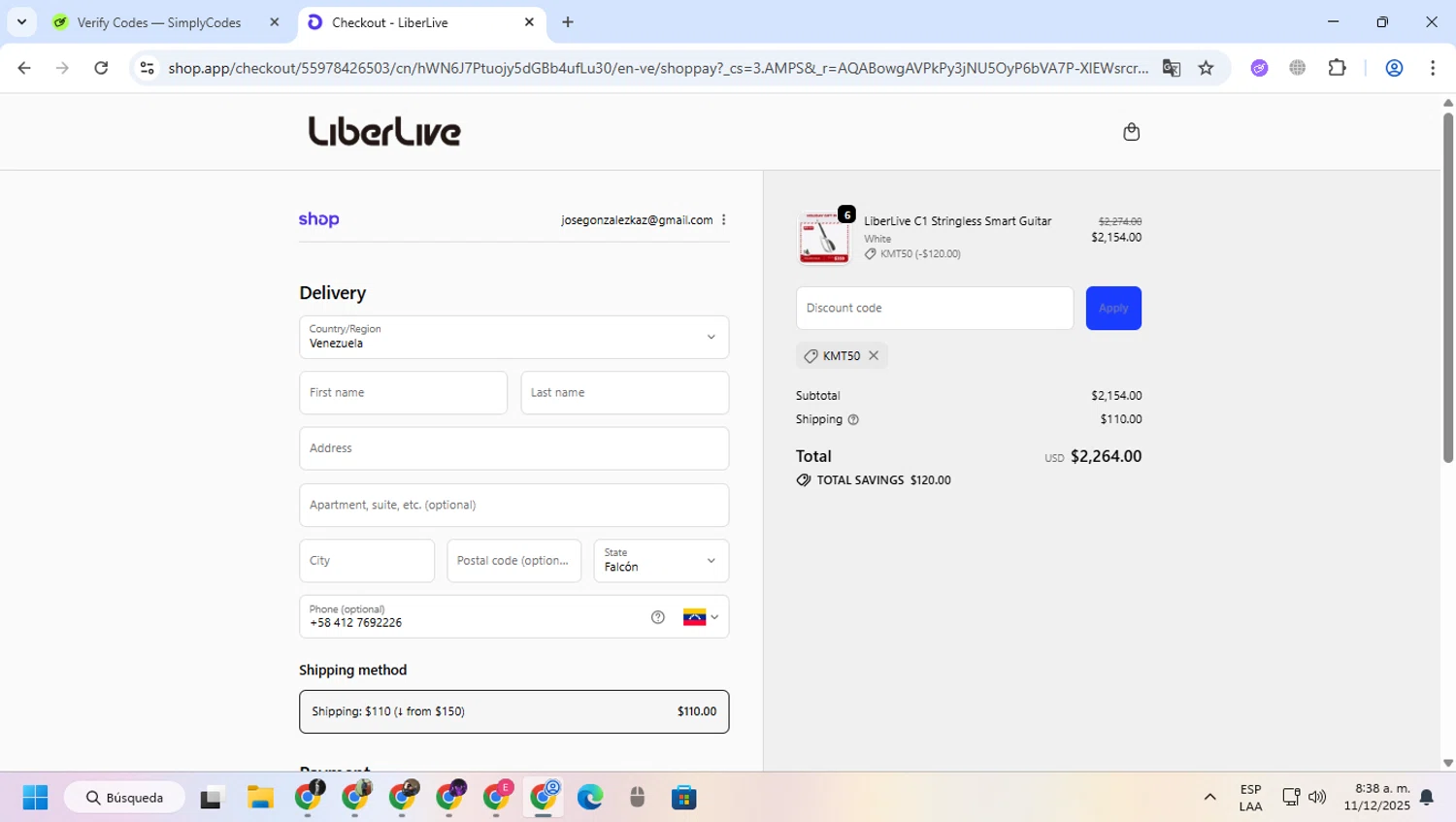Screen dimensions: 1456x822
Task: Click the TOTAL SAVINGS $120.00 text
Action: [883, 480]
